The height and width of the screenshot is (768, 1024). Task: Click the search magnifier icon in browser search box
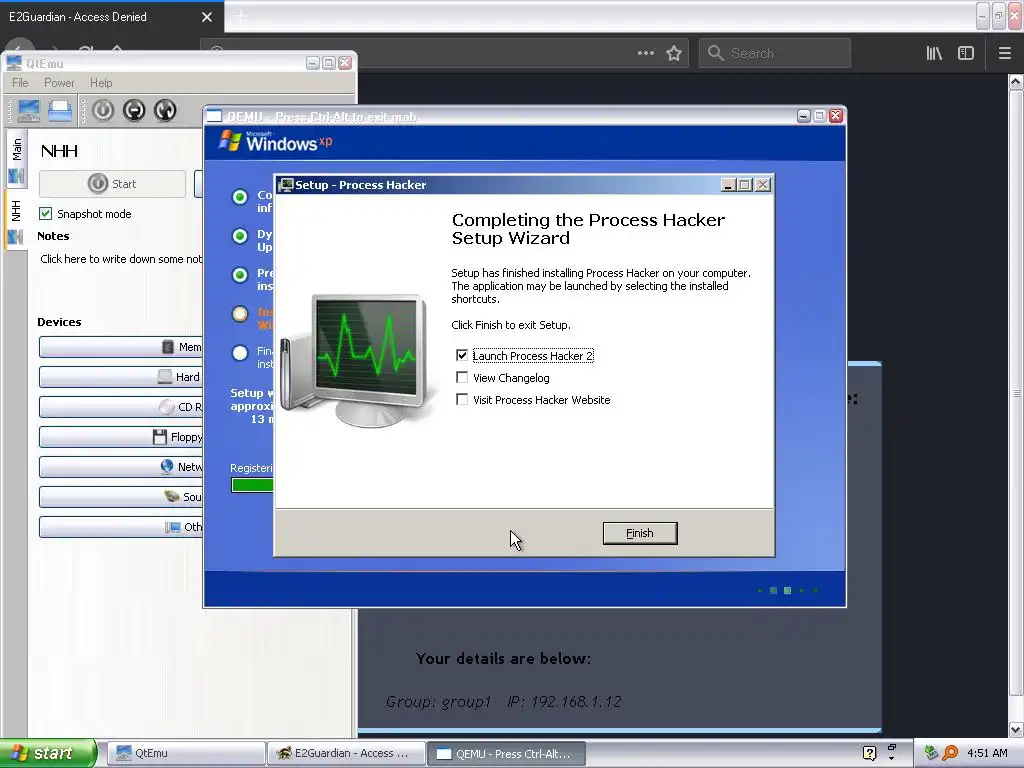(716, 53)
